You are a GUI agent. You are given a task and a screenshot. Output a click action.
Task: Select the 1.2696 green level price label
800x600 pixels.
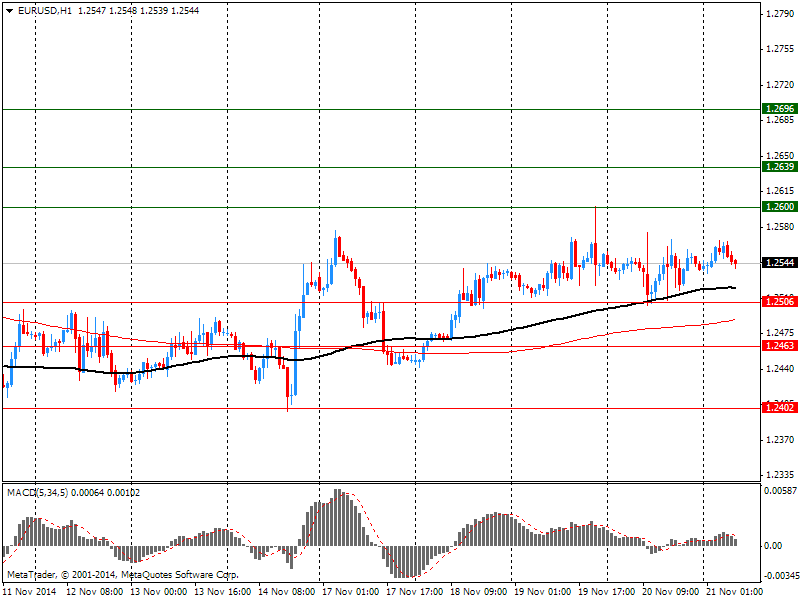780,109
